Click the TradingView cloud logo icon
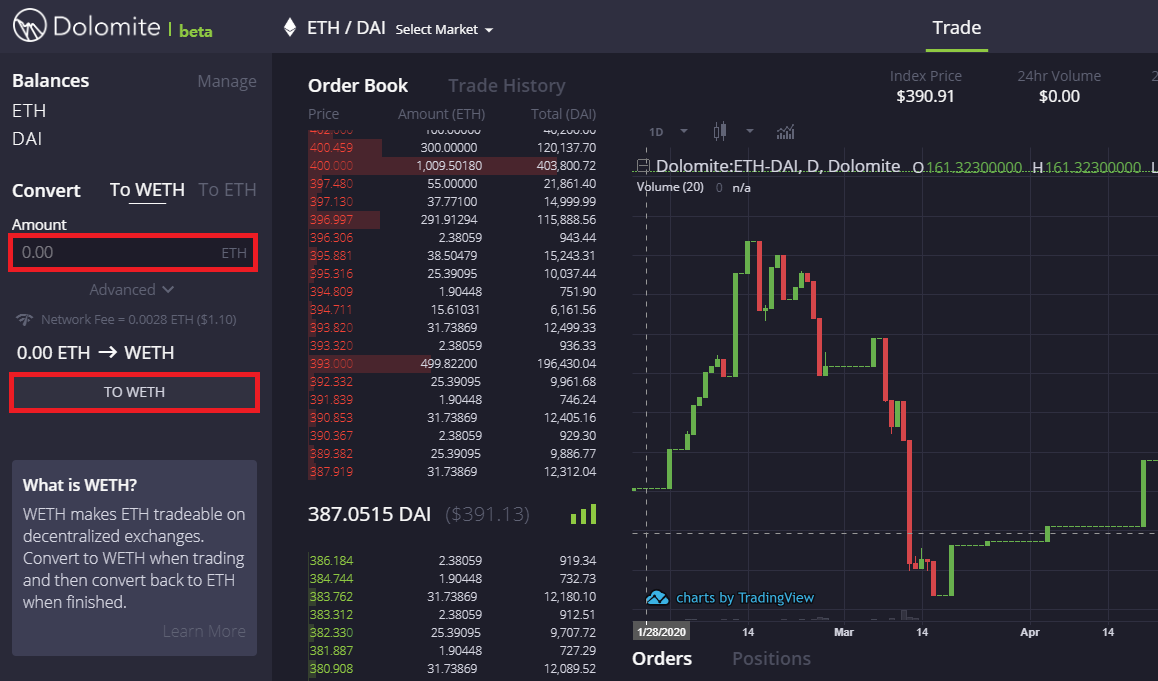This screenshot has height=681, width=1158. coord(657,598)
